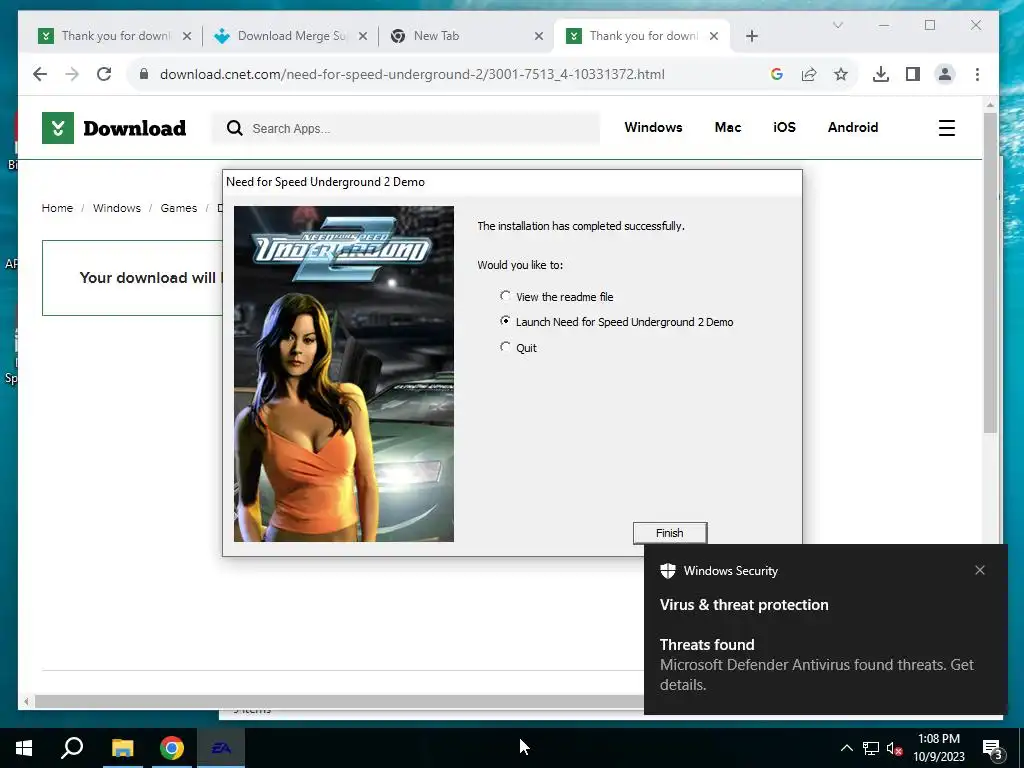1024x768 pixels.
Task: Switch to the first Thank you for download tab
Action: click(114, 36)
